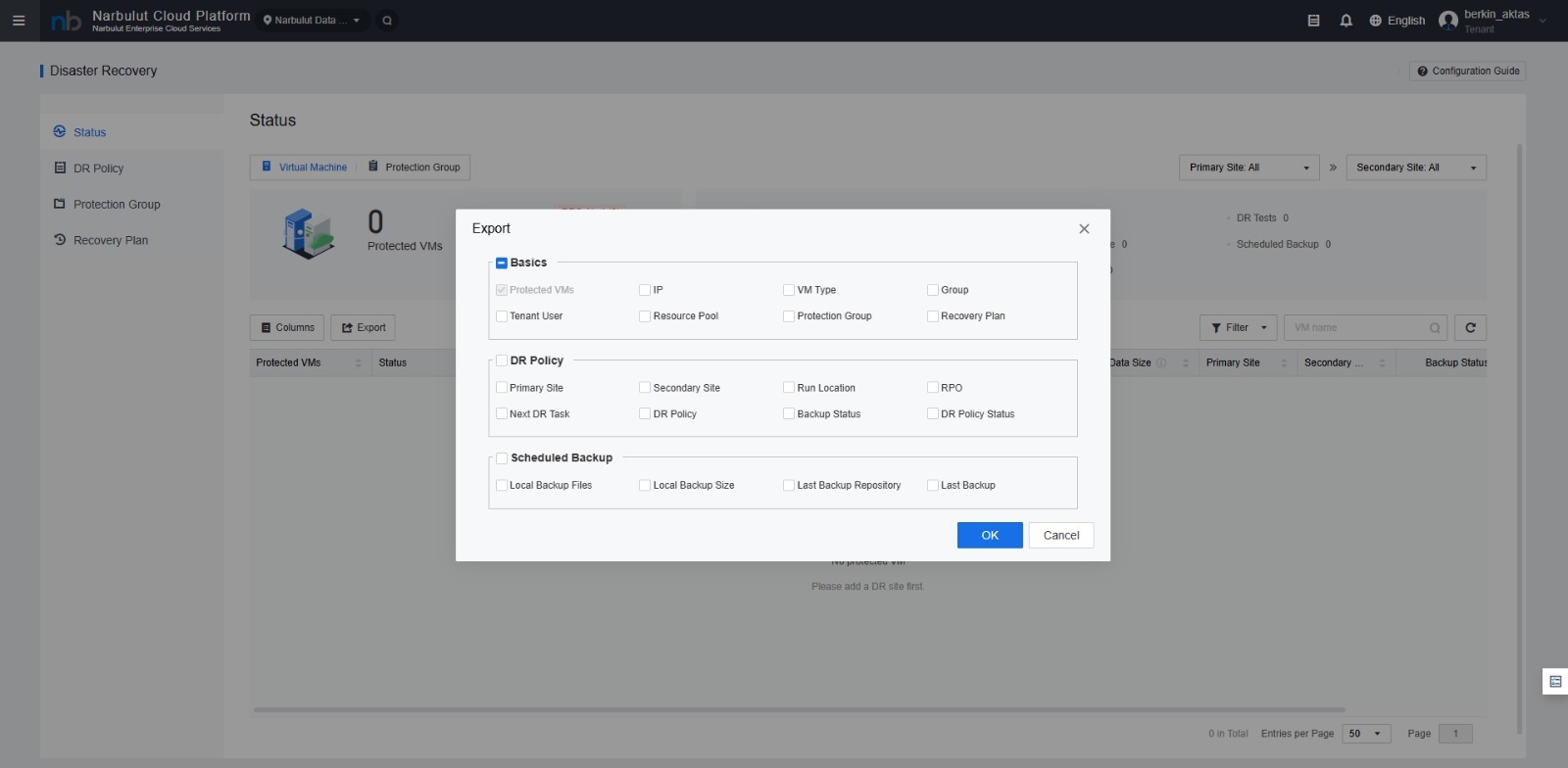Click the VM name search field
Image resolution: width=1568 pixels, height=768 pixels.
click(x=1357, y=328)
